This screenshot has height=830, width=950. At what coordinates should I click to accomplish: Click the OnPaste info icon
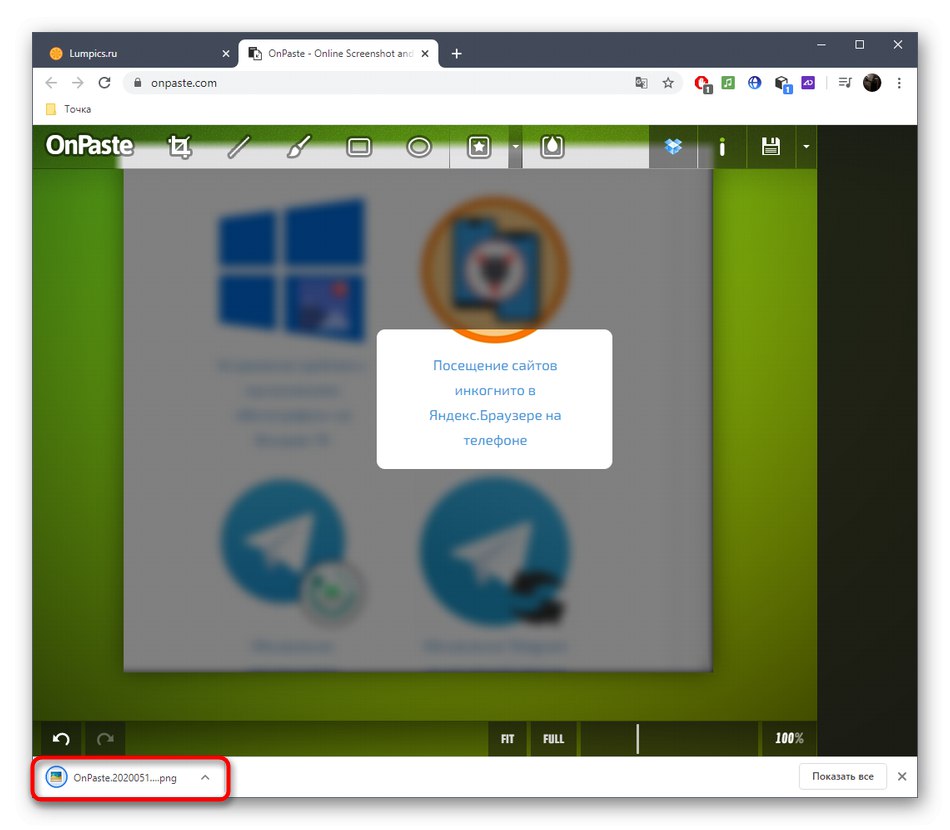(x=722, y=146)
